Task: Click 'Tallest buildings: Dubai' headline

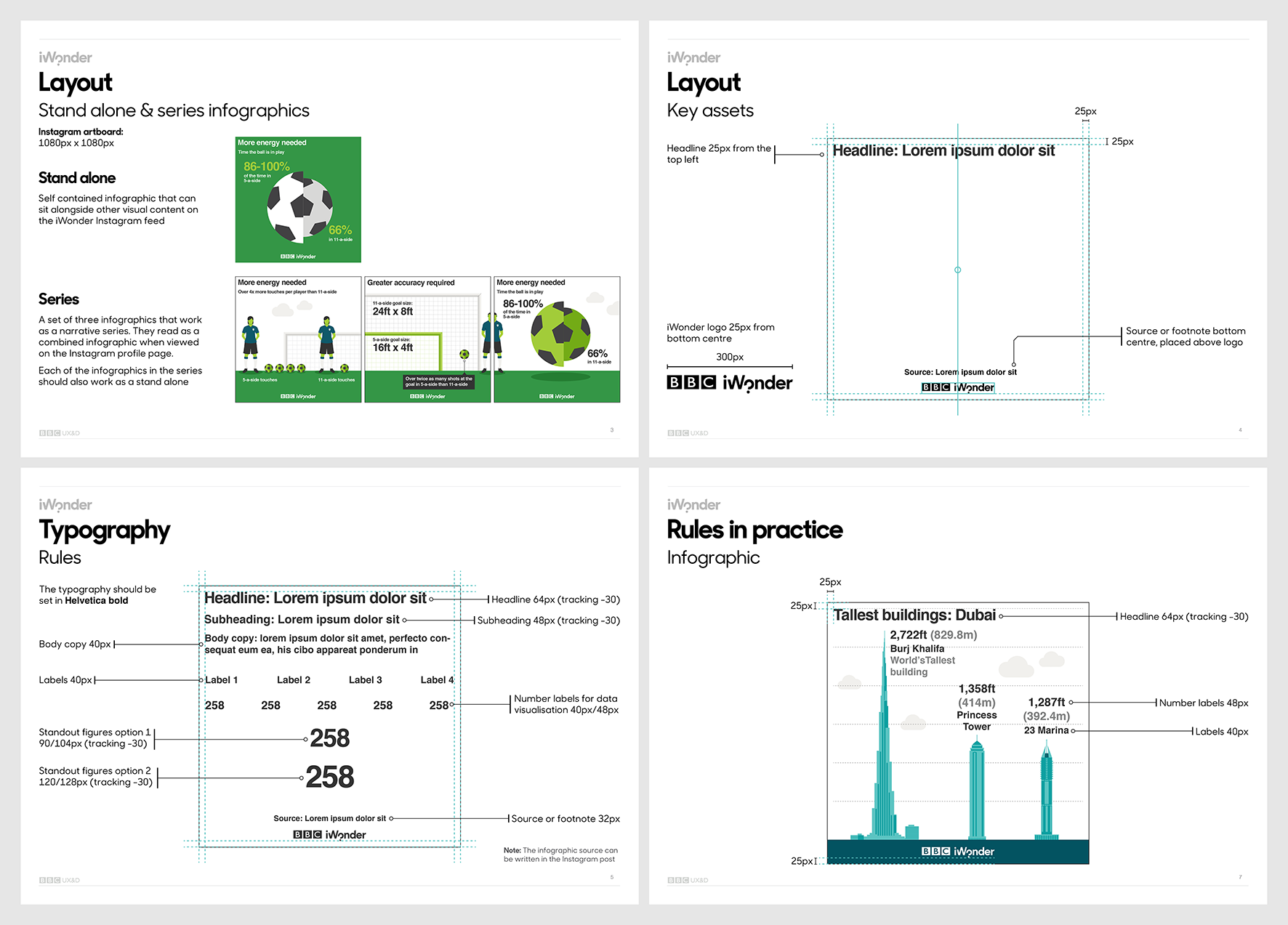Action: click(x=914, y=615)
